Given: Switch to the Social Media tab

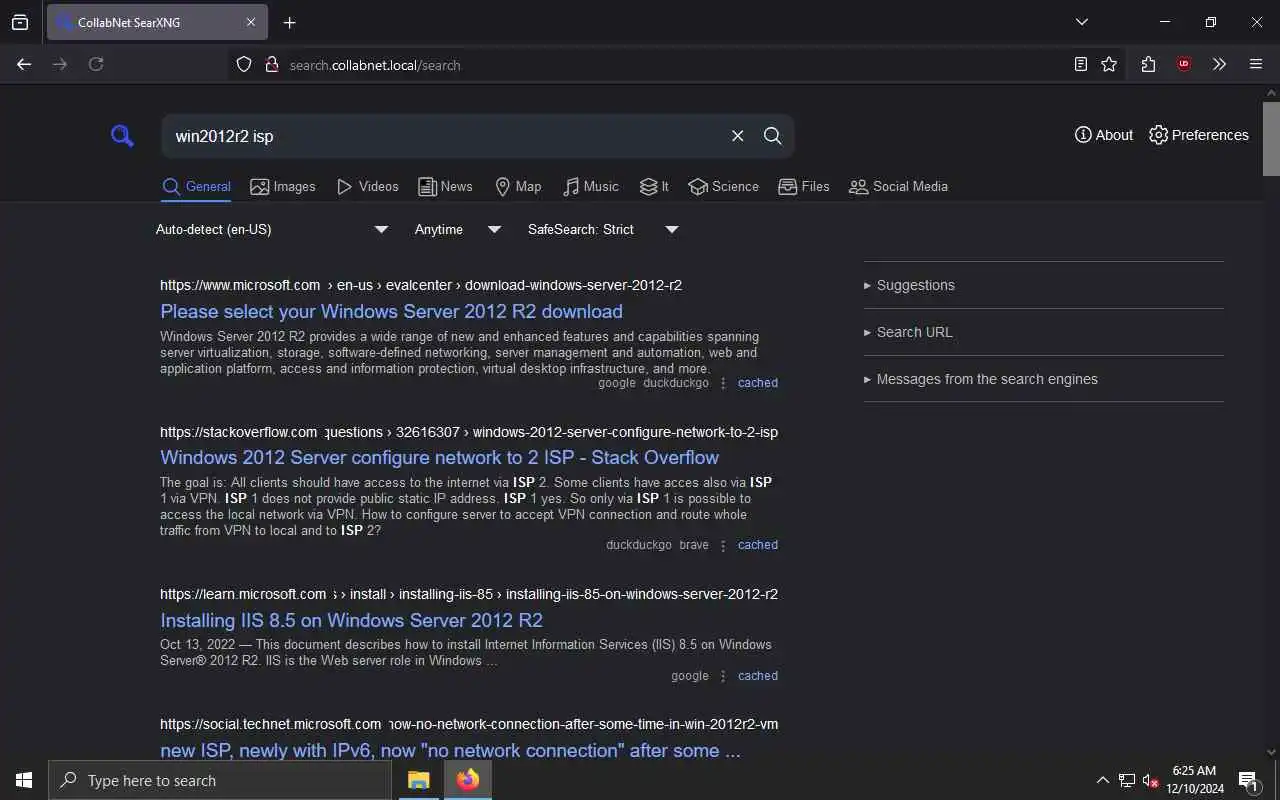Looking at the screenshot, I should (x=898, y=186).
